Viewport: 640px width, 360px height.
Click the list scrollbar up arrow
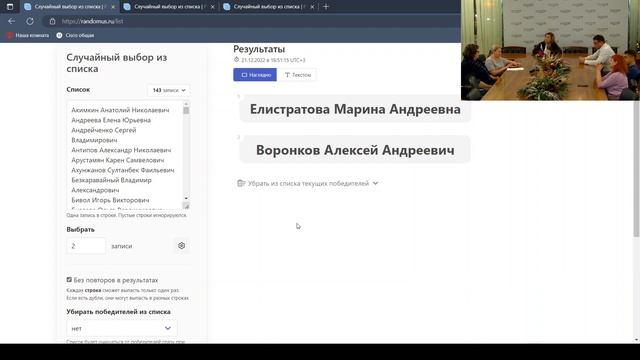[186, 104]
